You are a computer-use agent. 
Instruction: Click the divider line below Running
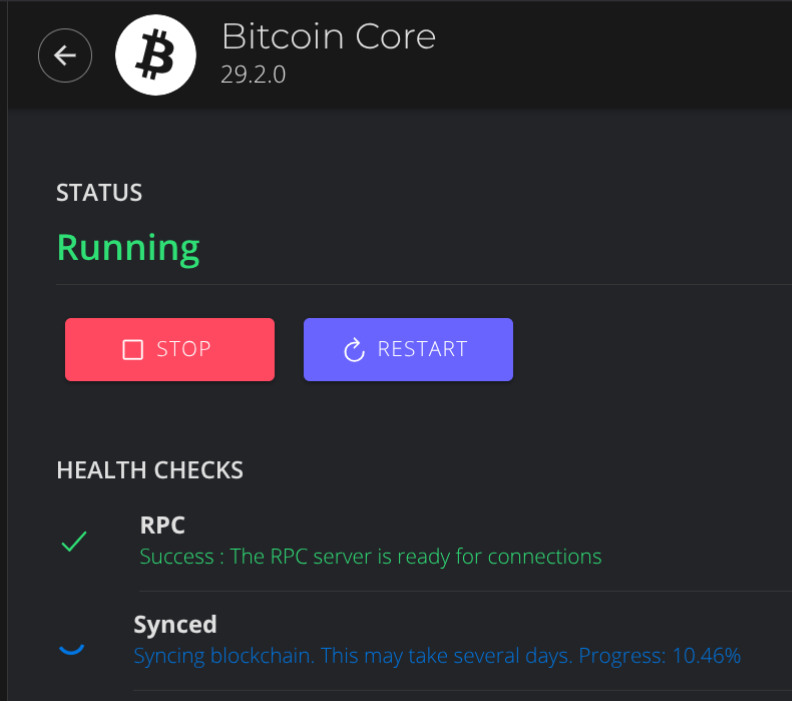pyautogui.click(x=420, y=285)
